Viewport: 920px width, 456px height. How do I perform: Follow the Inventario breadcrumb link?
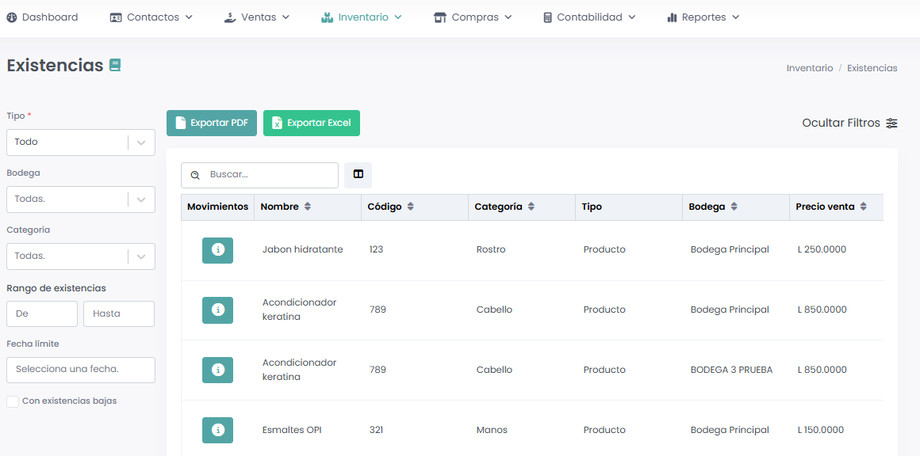[x=809, y=68]
